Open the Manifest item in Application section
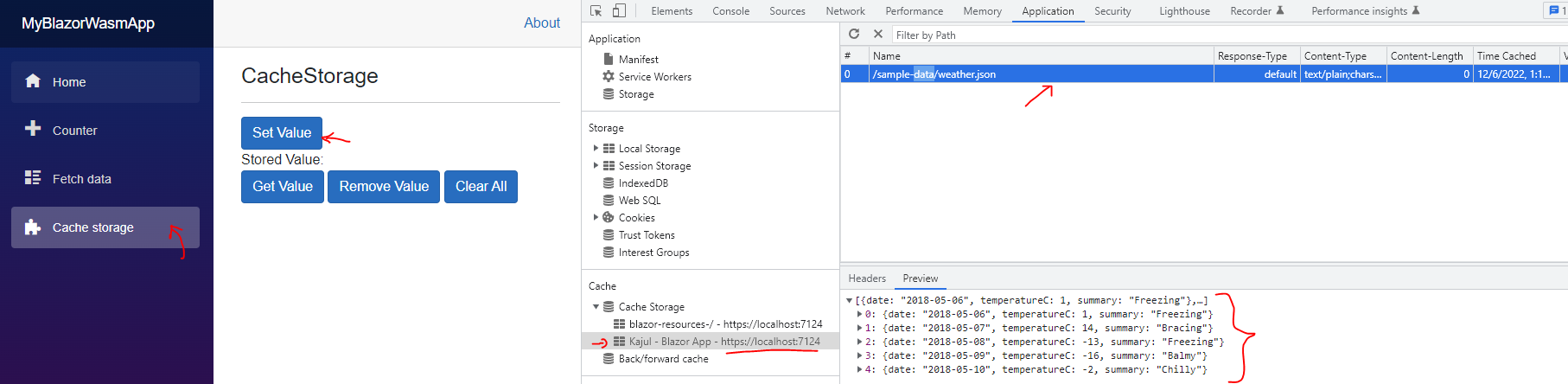 tap(638, 60)
